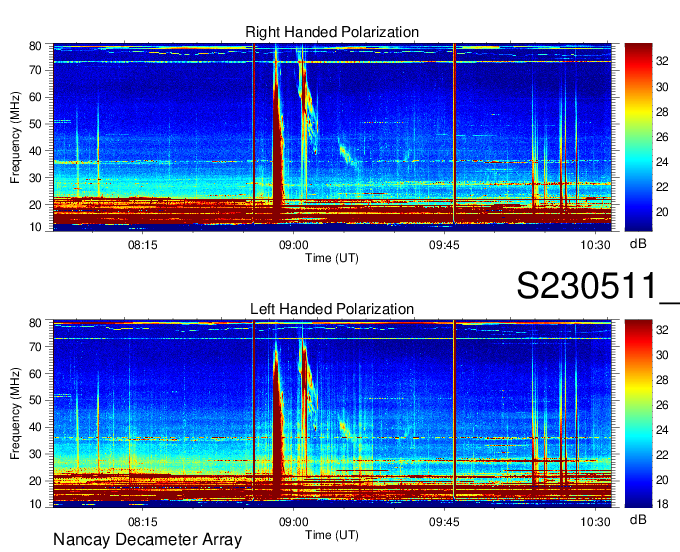
Task: Click the 22 dB tick on Right Handed colorbar
Action: (662, 187)
